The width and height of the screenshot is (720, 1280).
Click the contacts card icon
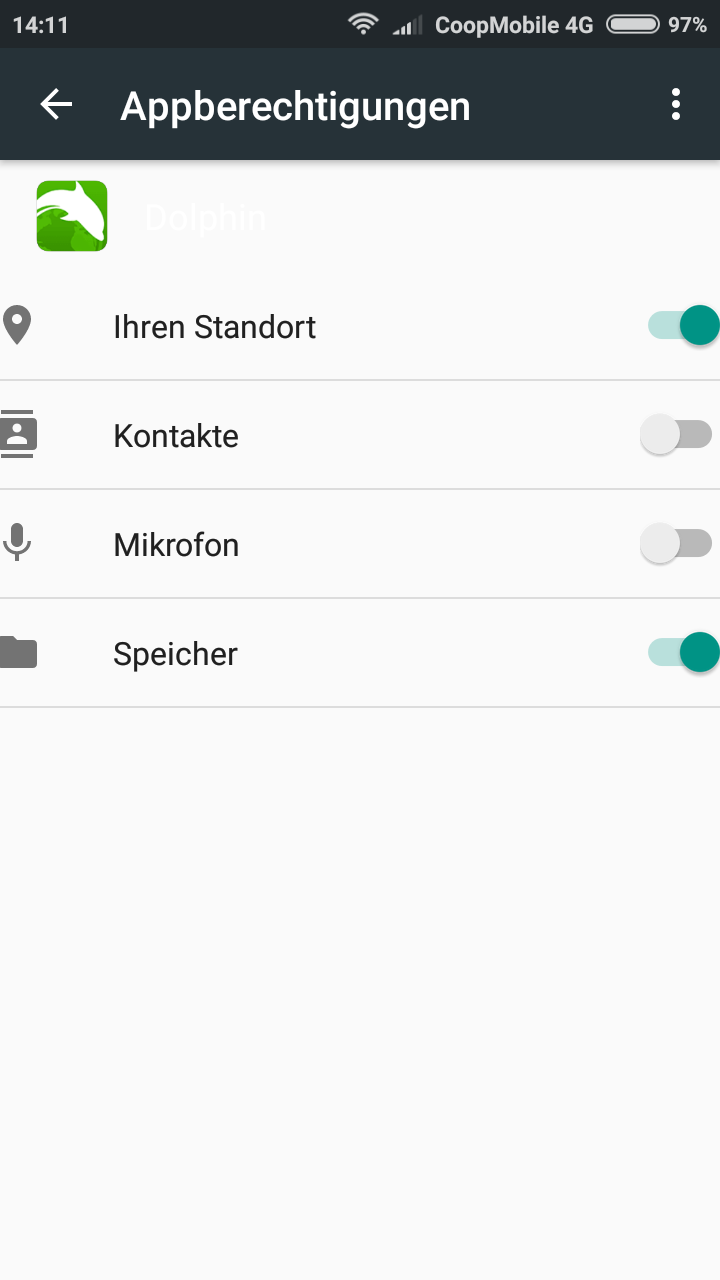click(x=18, y=434)
